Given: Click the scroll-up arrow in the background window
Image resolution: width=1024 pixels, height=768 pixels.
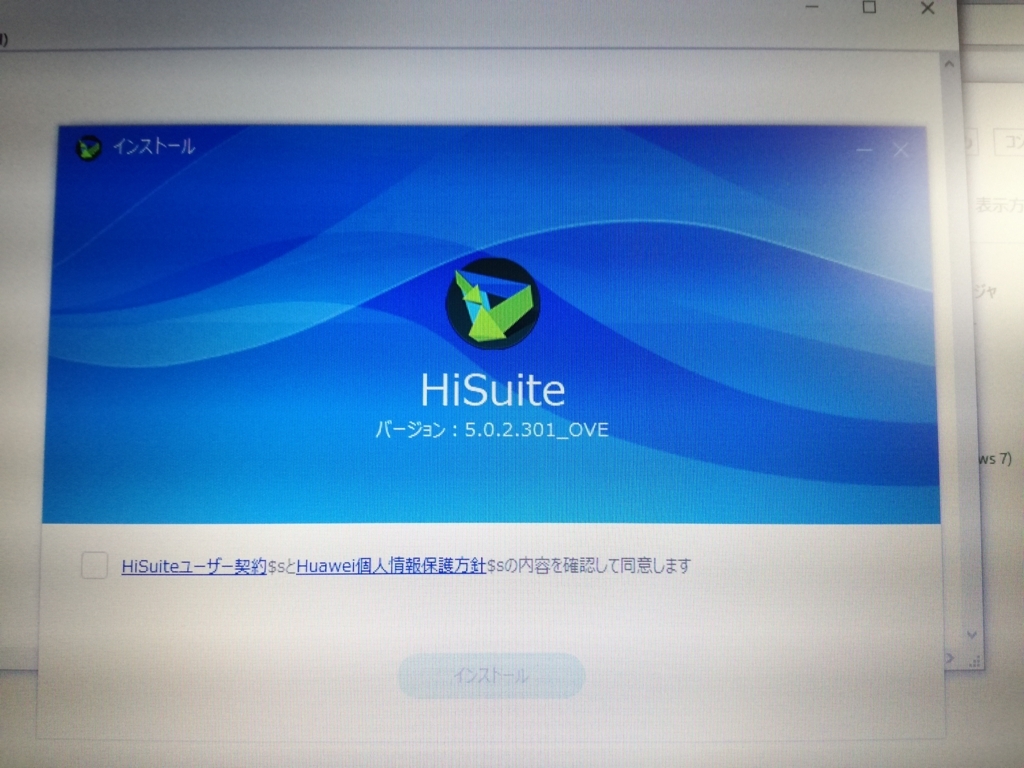Looking at the screenshot, I should pos(949,64).
